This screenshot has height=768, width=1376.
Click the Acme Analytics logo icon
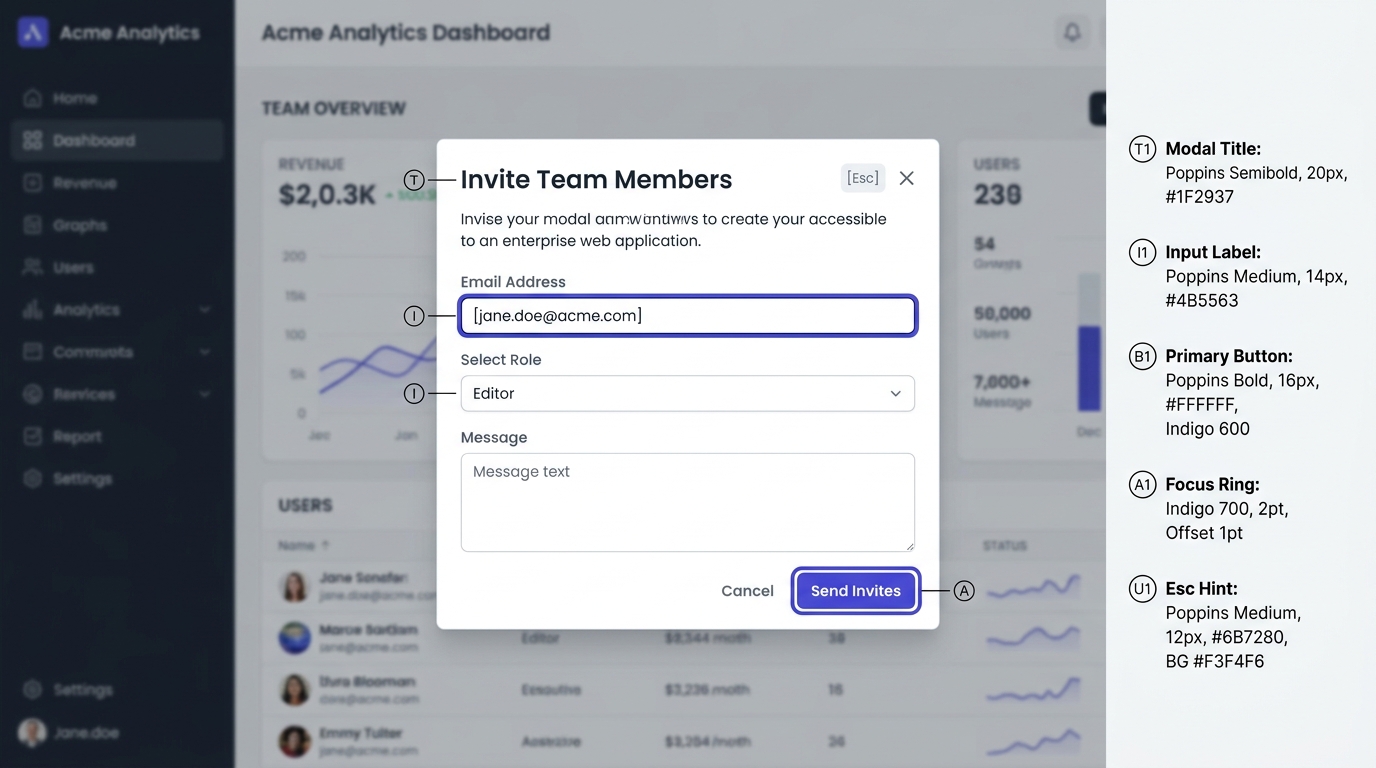pos(33,32)
